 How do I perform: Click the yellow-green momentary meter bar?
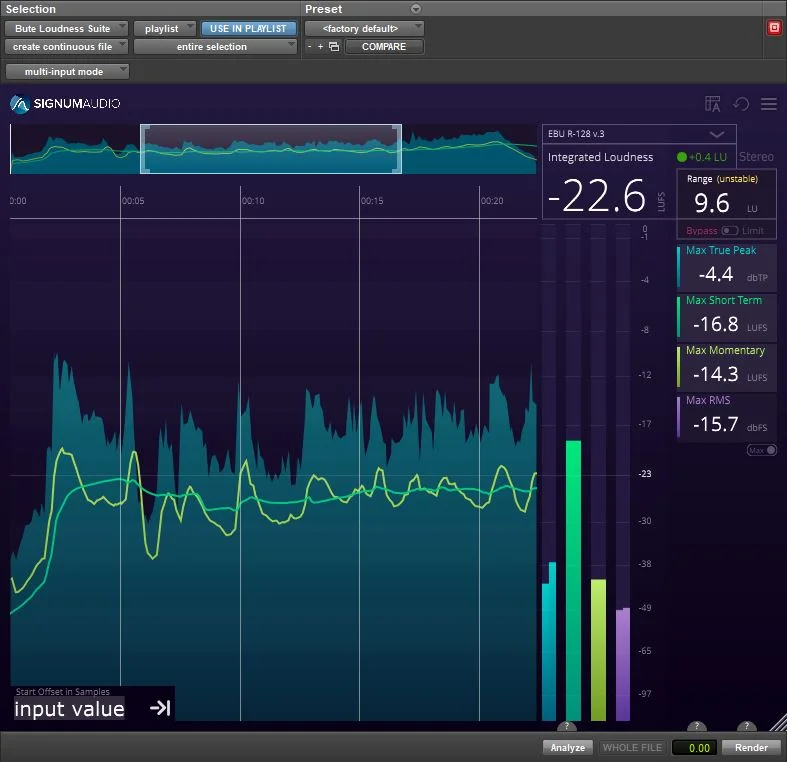point(598,650)
